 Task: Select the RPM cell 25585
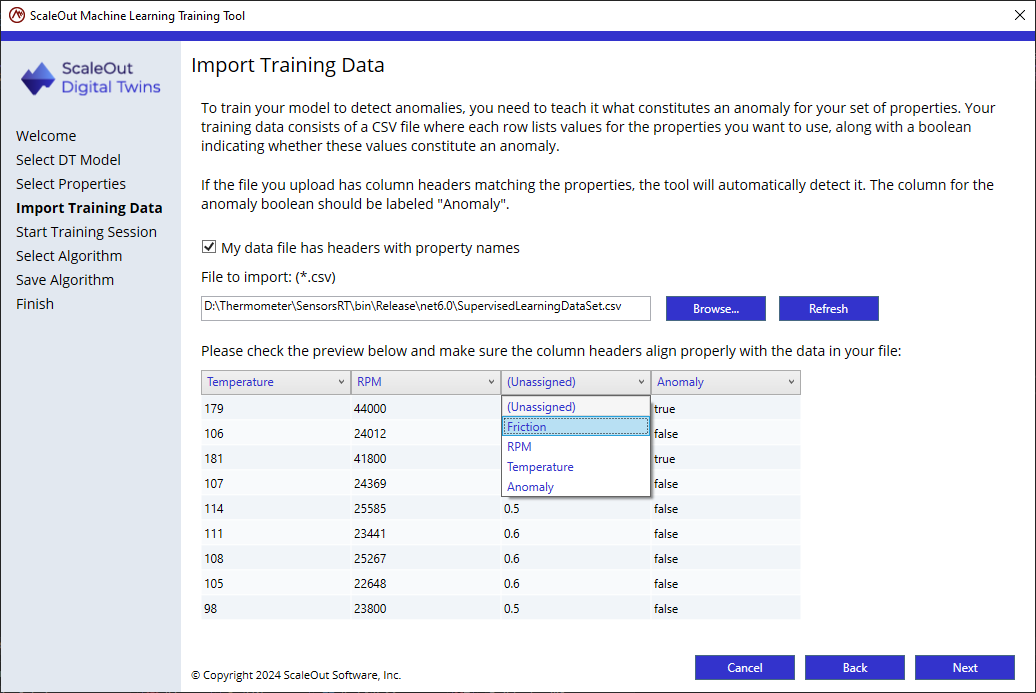coord(426,509)
